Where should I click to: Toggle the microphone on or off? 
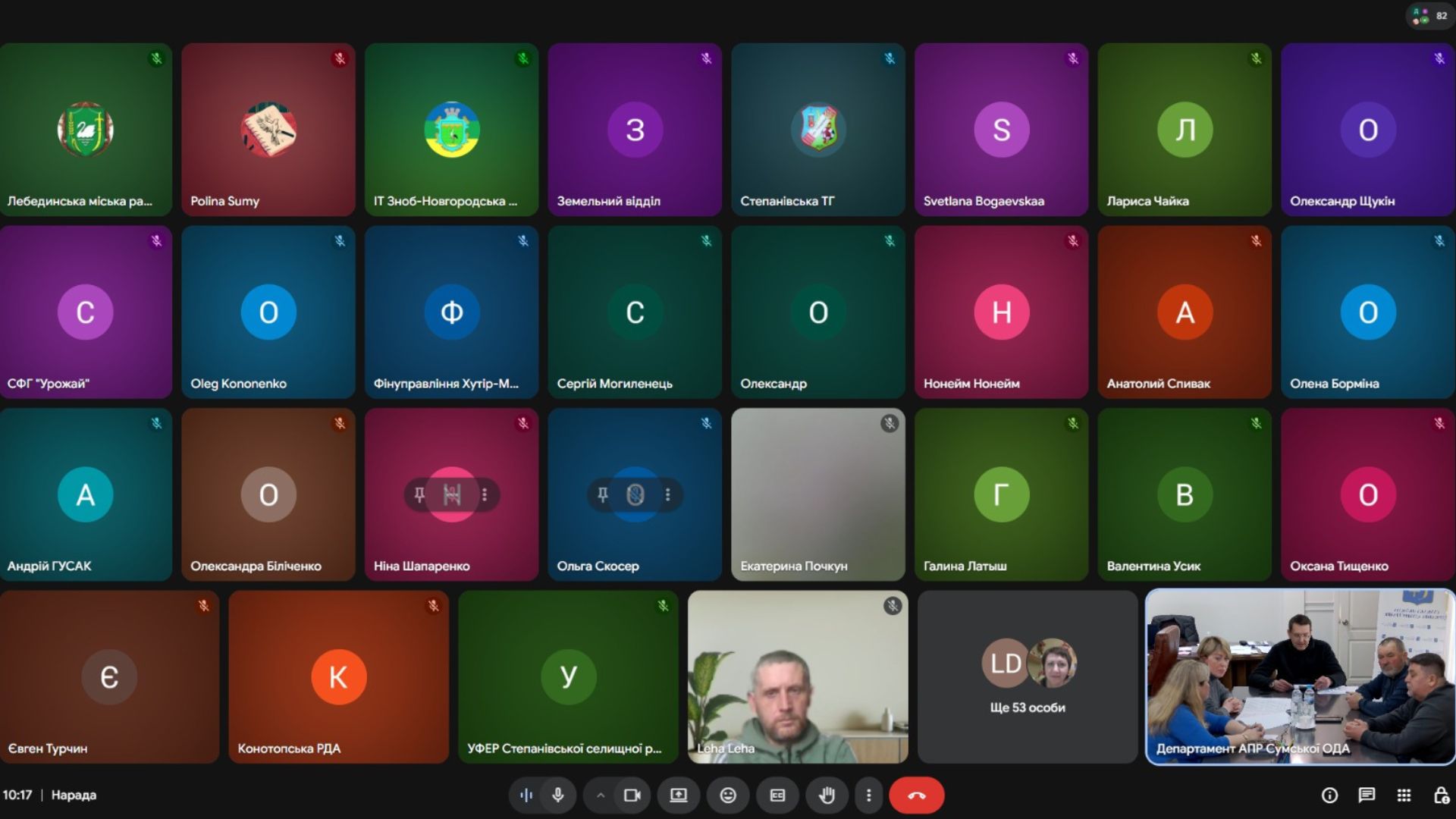(558, 795)
